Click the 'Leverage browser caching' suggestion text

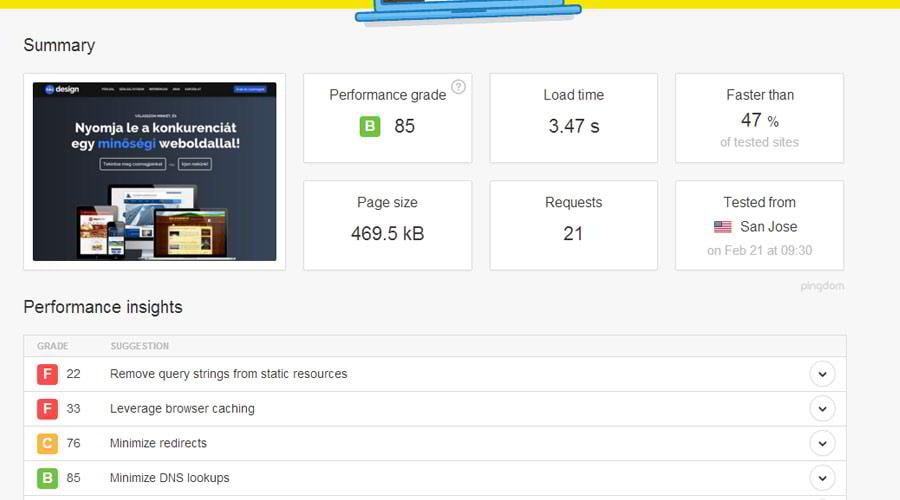182,409
